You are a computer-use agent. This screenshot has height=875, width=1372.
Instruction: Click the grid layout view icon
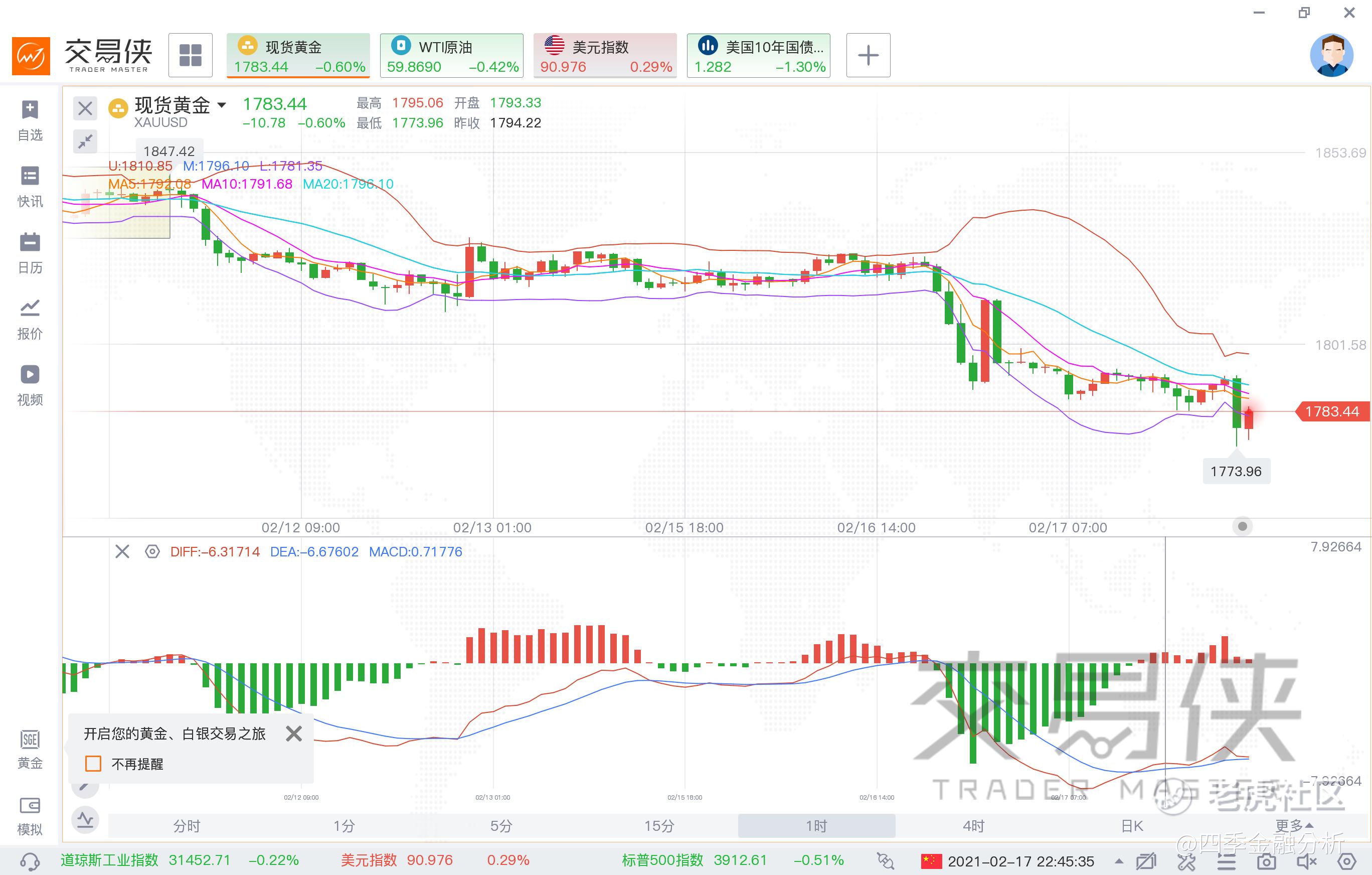pos(190,55)
